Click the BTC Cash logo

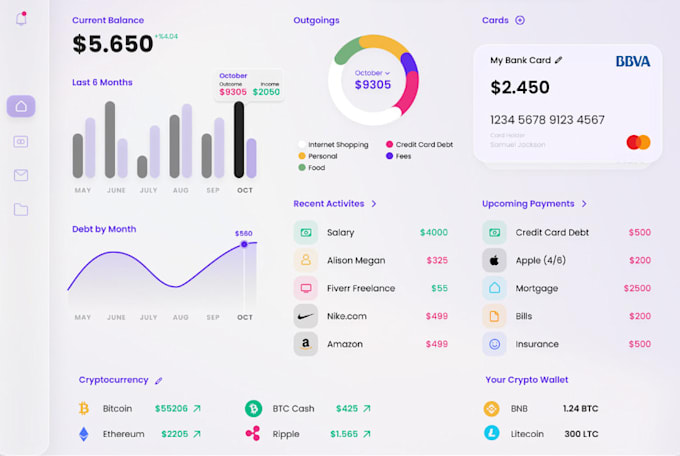(253, 408)
